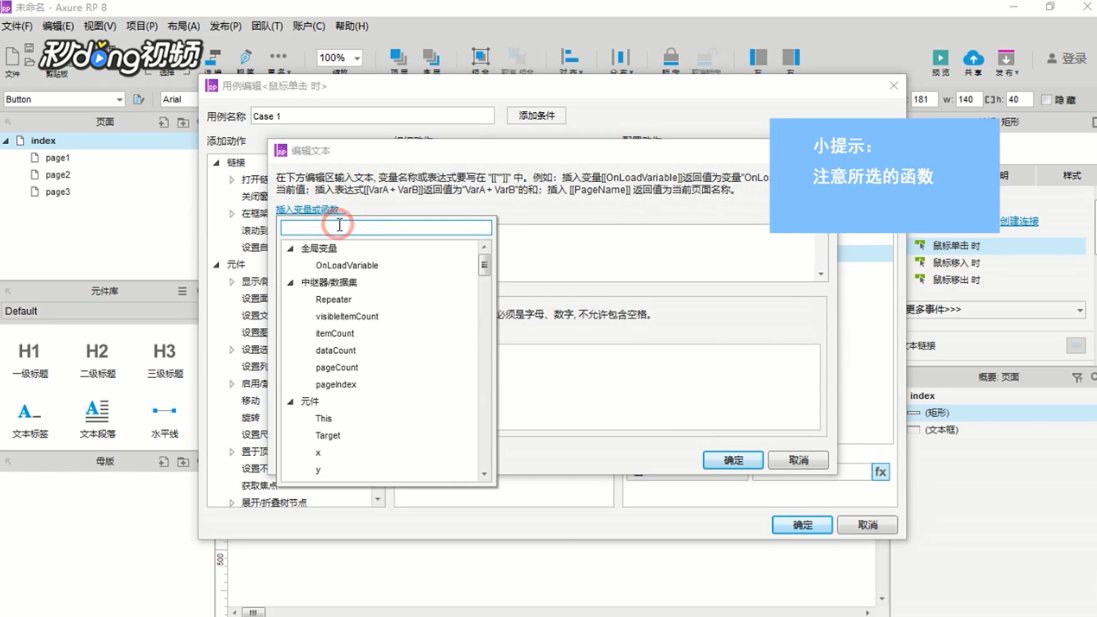This screenshot has width=1097, height=617.
Task: Open the widget library menu icon
Action: 182,291
